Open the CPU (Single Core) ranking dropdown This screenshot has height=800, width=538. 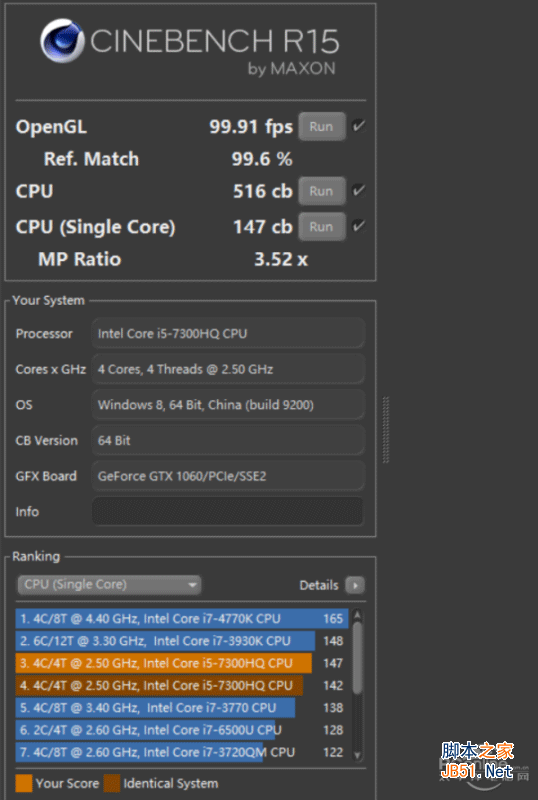[x=109, y=585]
